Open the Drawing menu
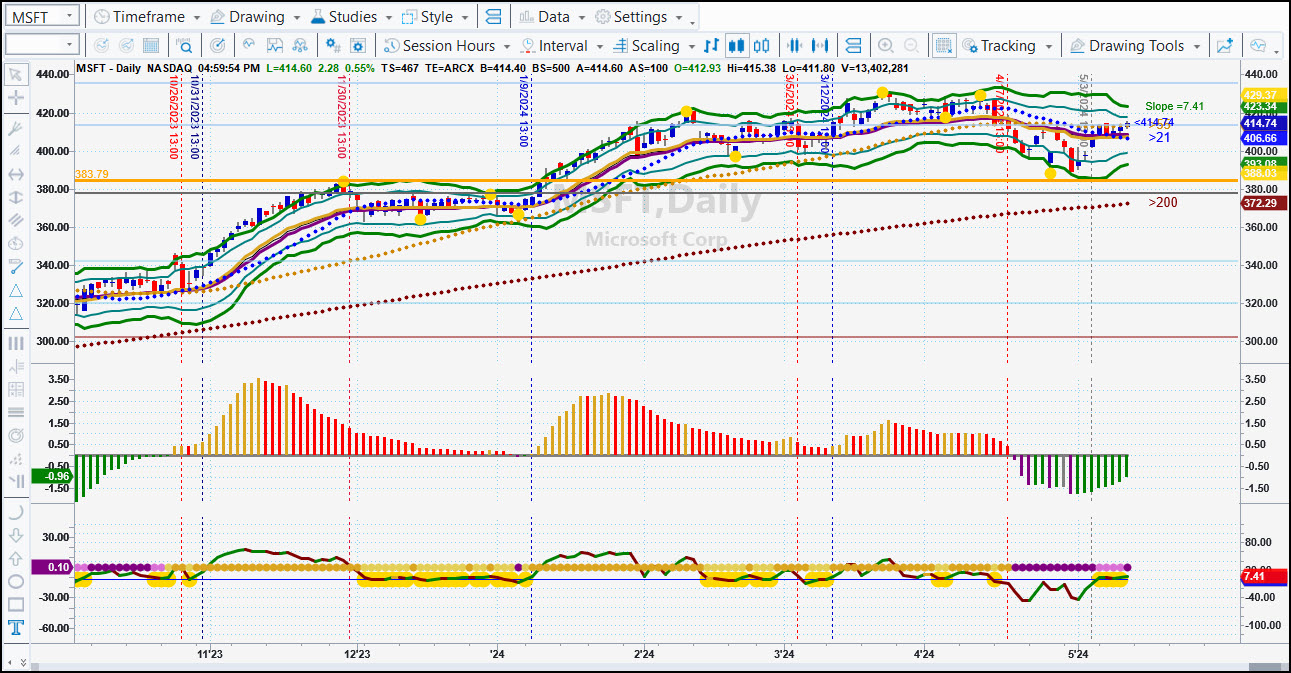1291x673 pixels. coord(256,17)
